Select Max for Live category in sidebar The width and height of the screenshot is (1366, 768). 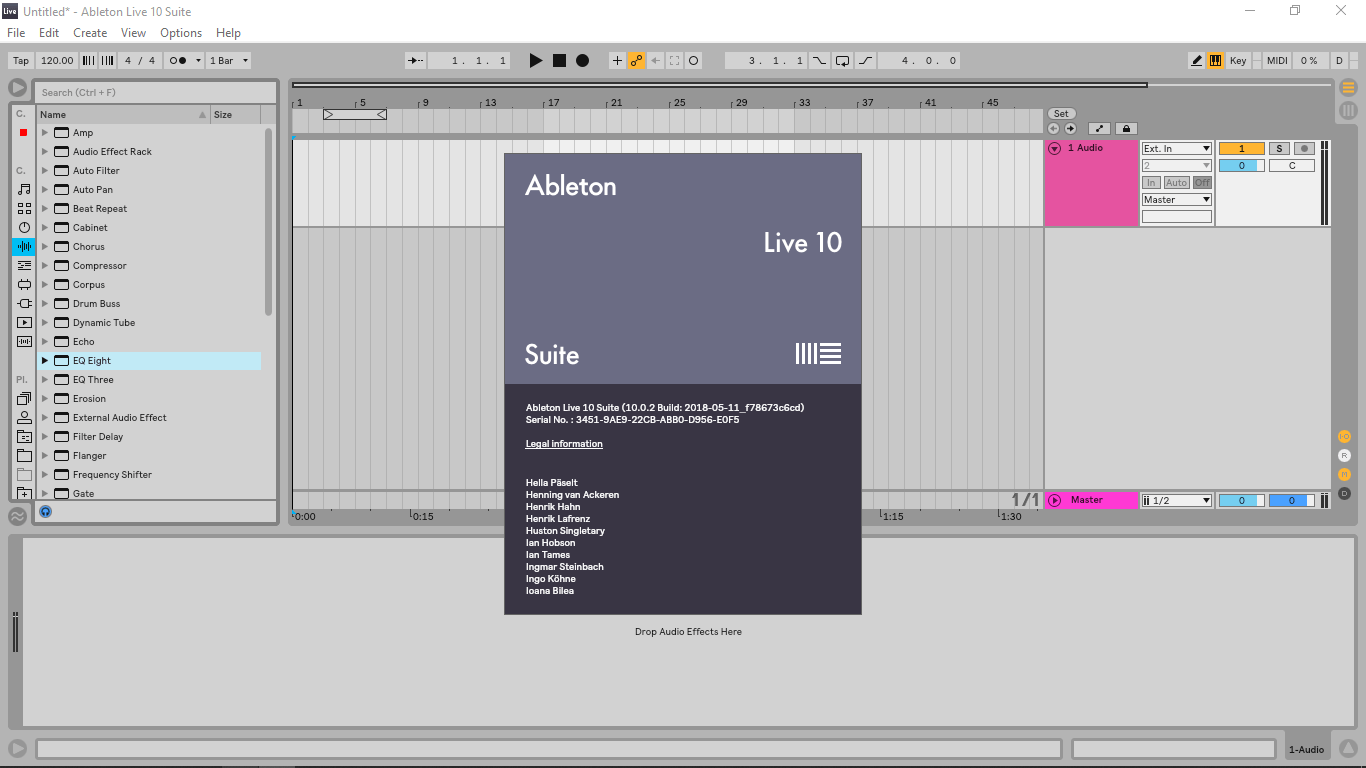[24, 284]
